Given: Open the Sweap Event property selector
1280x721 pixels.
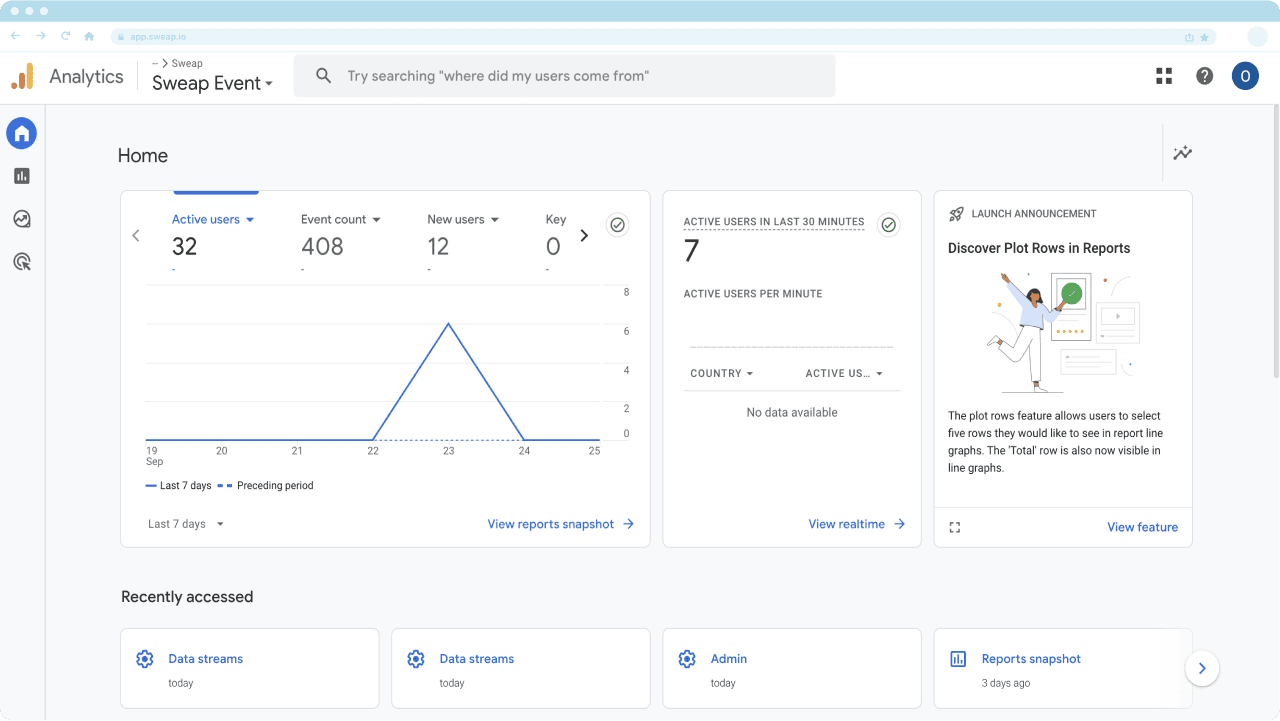Looking at the screenshot, I should pos(212,84).
